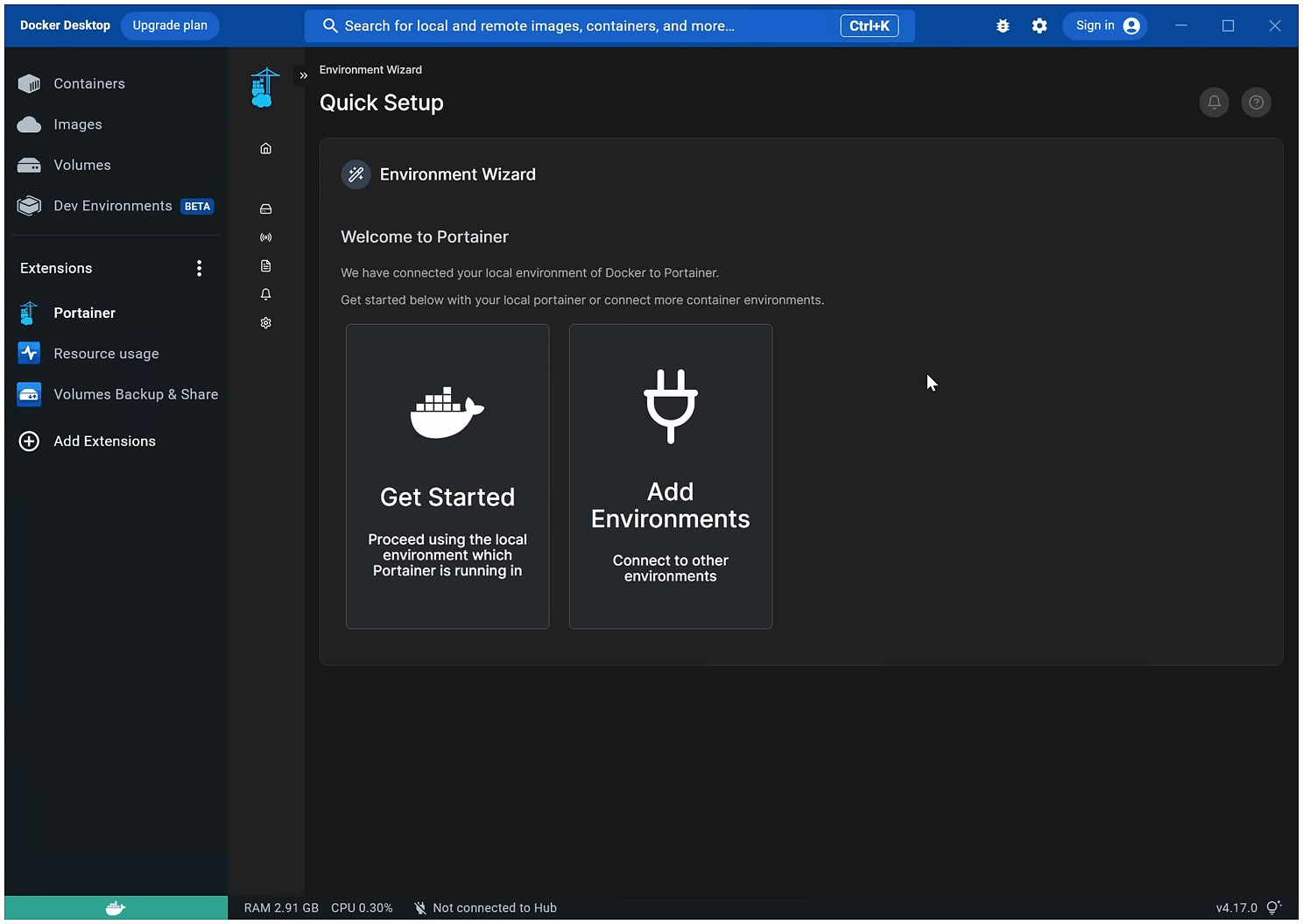Click the Containers icon in the sidebar
Image resolution: width=1303 pixels, height=924 pixels.
coord(29,84)
